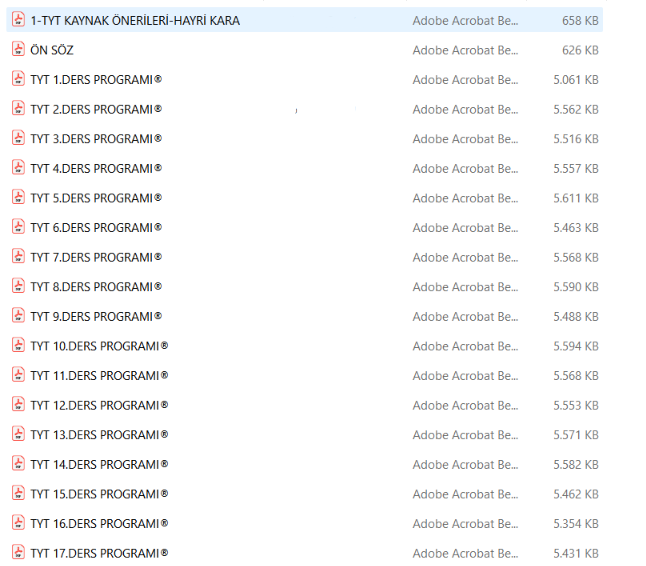The width and height of the screenshot is (646, 566).
Task: Select file name TYT 3.DERS PROGRAMI
Action: (x=96, y=139)
